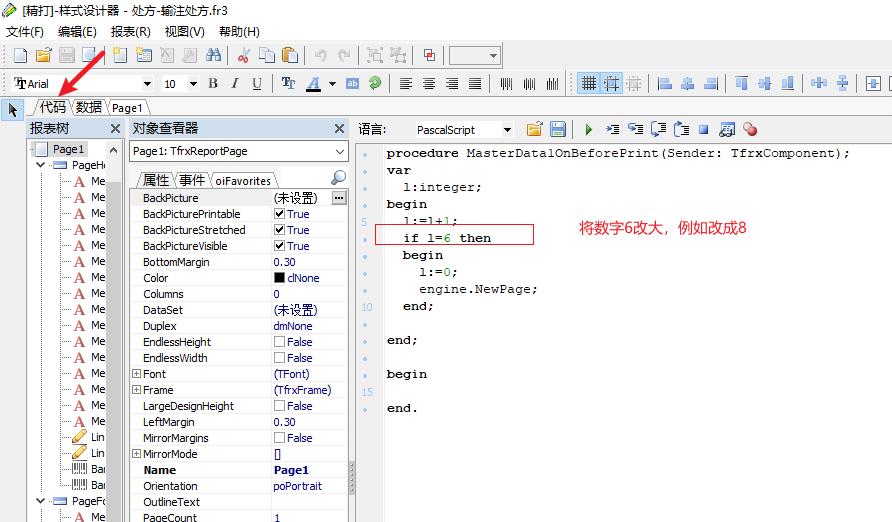Image resolution: width=892 pixels, height=522 pixels.
Task: Open the 报表(R) menu
Action: pyautogui.click(x=130, y=31)
